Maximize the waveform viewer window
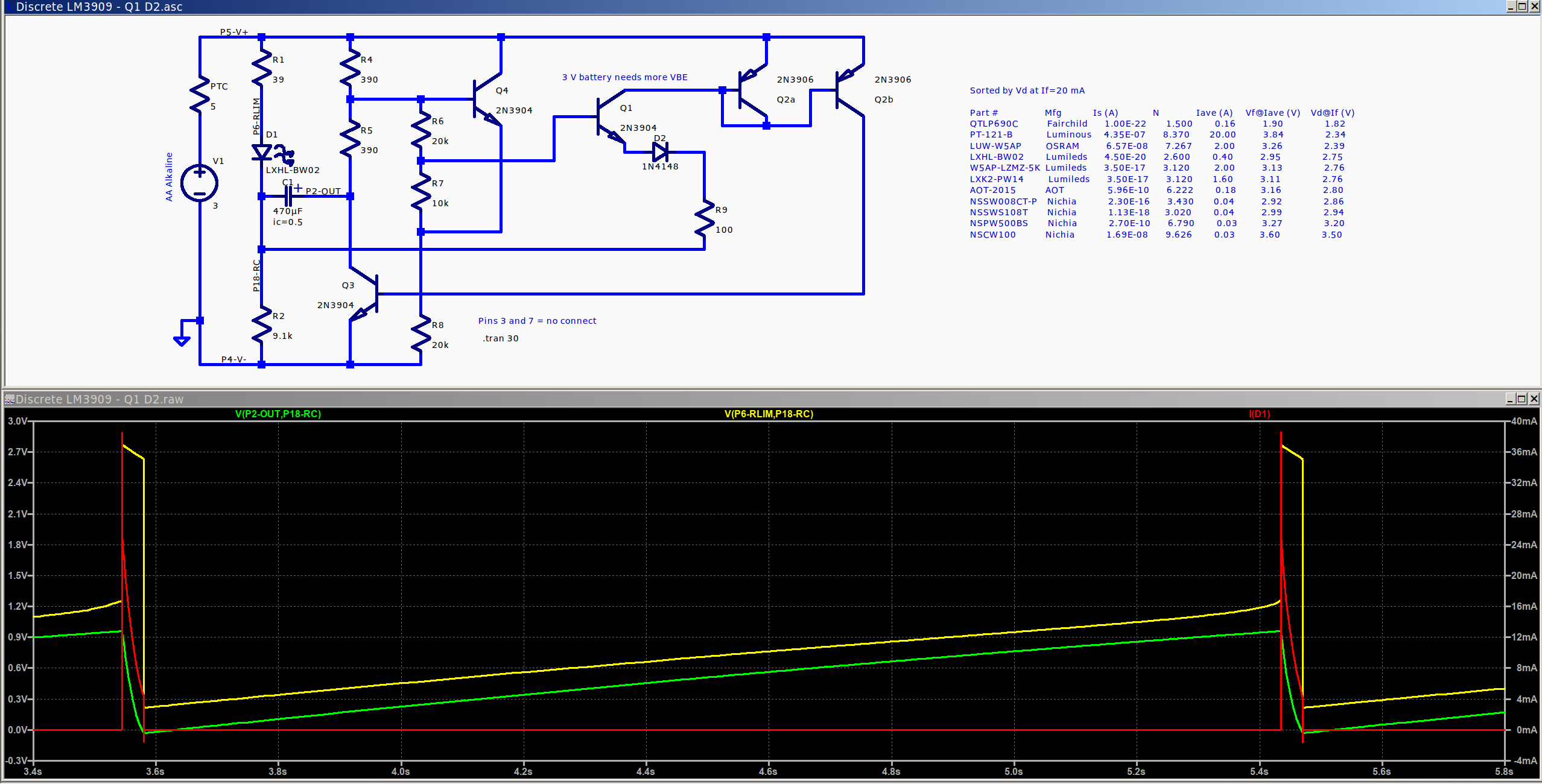1542x784 pixels. tap(1521, 399)
